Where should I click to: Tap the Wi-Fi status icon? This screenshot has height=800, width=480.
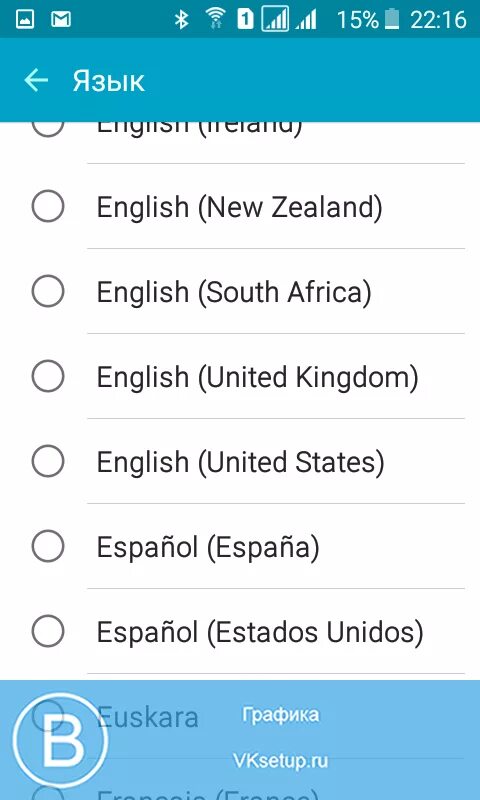pos(216,19)
